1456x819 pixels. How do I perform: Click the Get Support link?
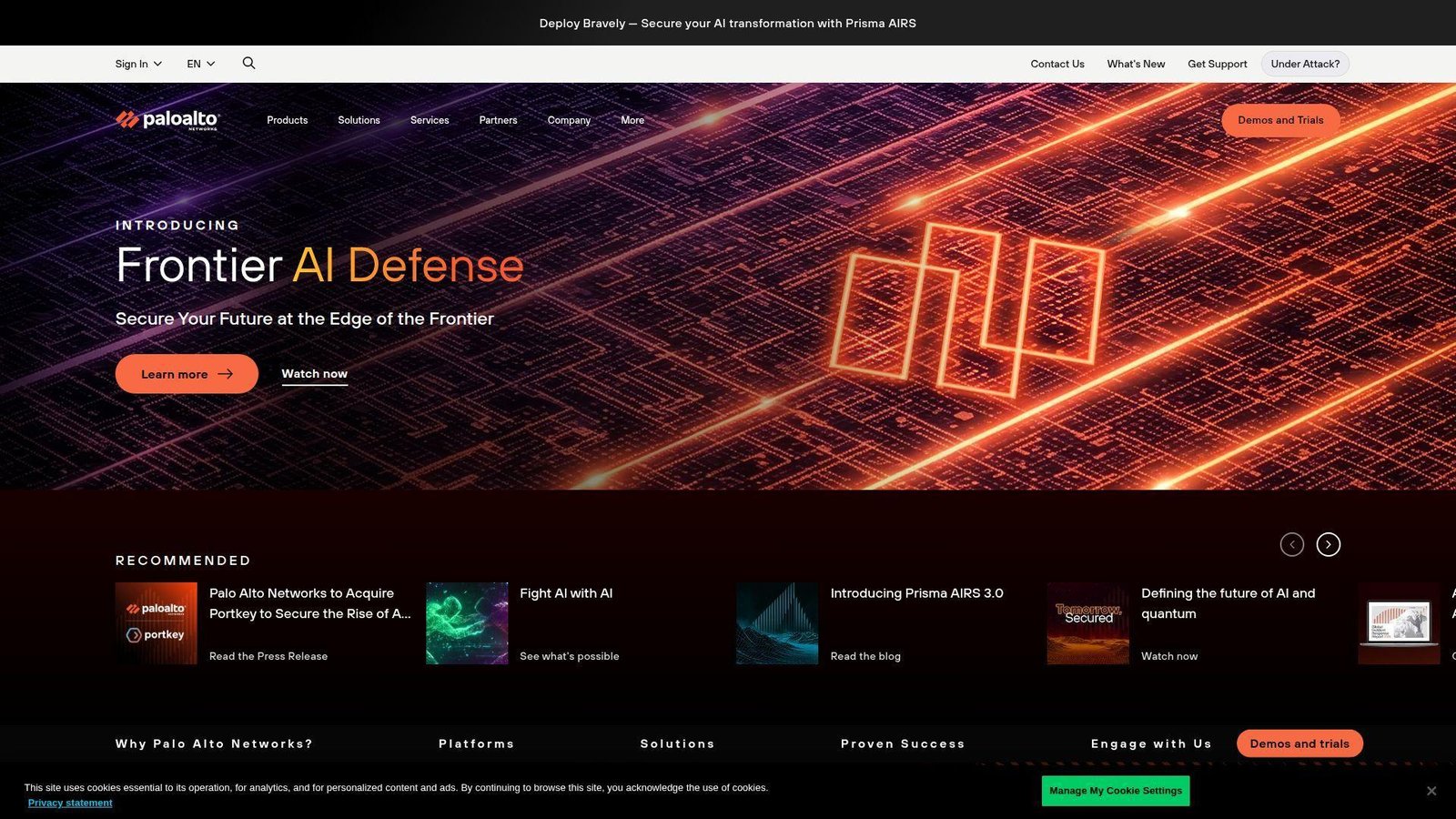(1217, 64)
